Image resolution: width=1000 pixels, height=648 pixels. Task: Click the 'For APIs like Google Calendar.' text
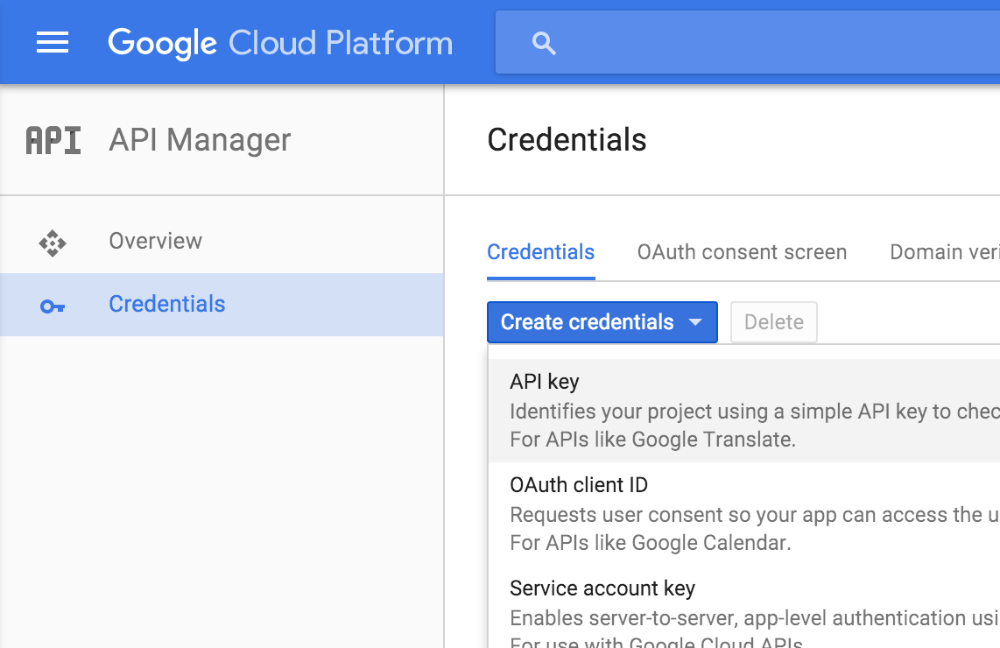coord(650,543)
